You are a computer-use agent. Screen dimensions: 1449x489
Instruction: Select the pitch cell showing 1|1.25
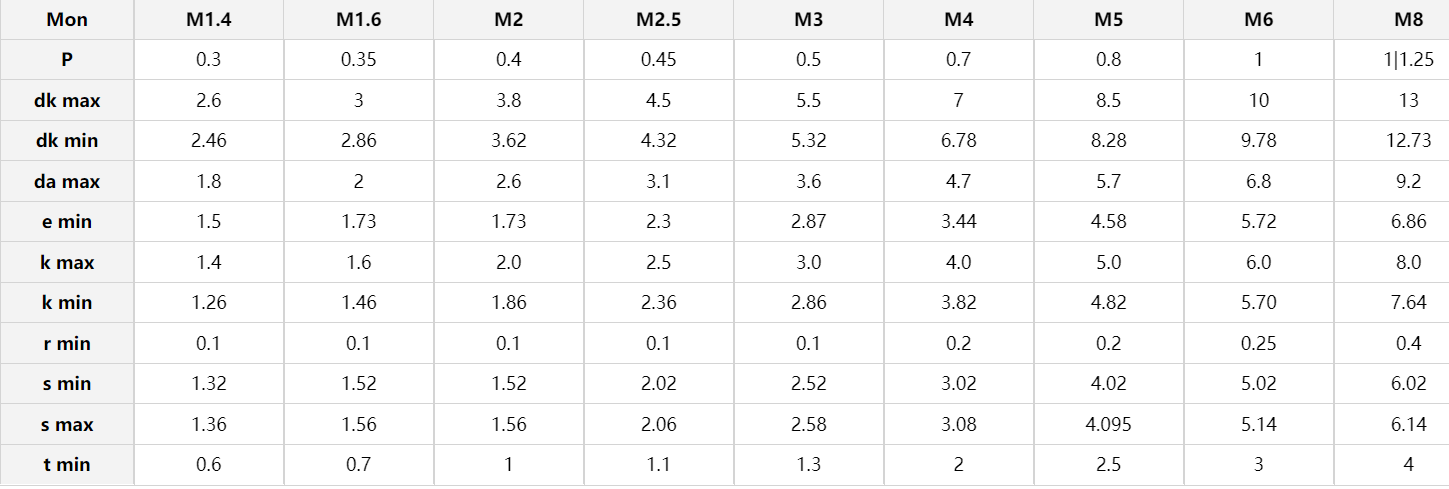(x=1408, y=60)
